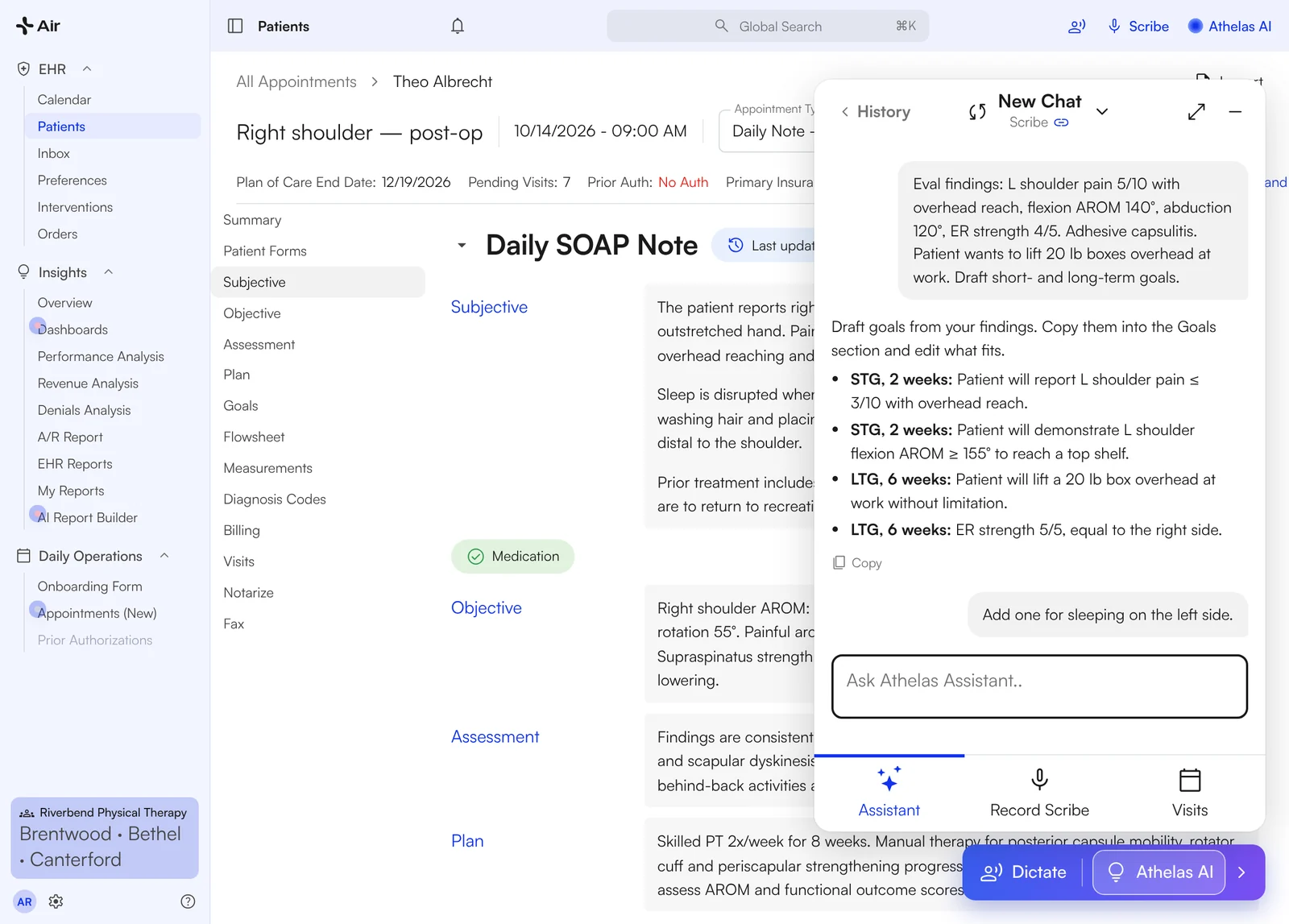Copy the drafted goals response

(x=857, y=563)
